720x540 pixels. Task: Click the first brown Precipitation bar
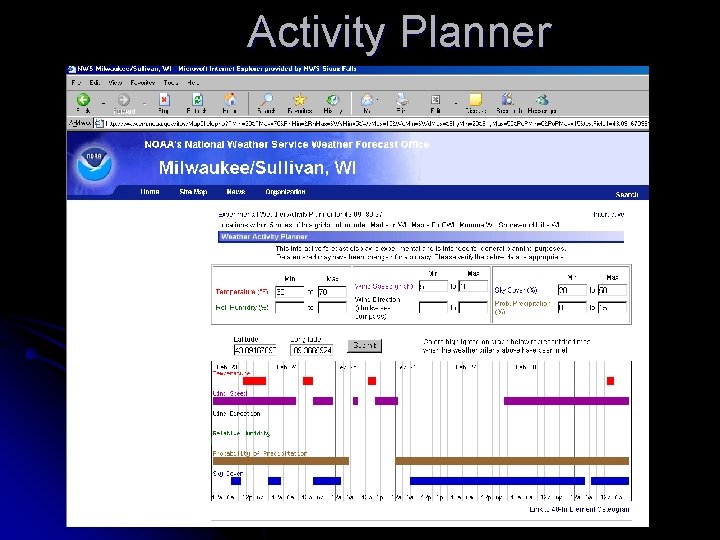coord(281,461)
